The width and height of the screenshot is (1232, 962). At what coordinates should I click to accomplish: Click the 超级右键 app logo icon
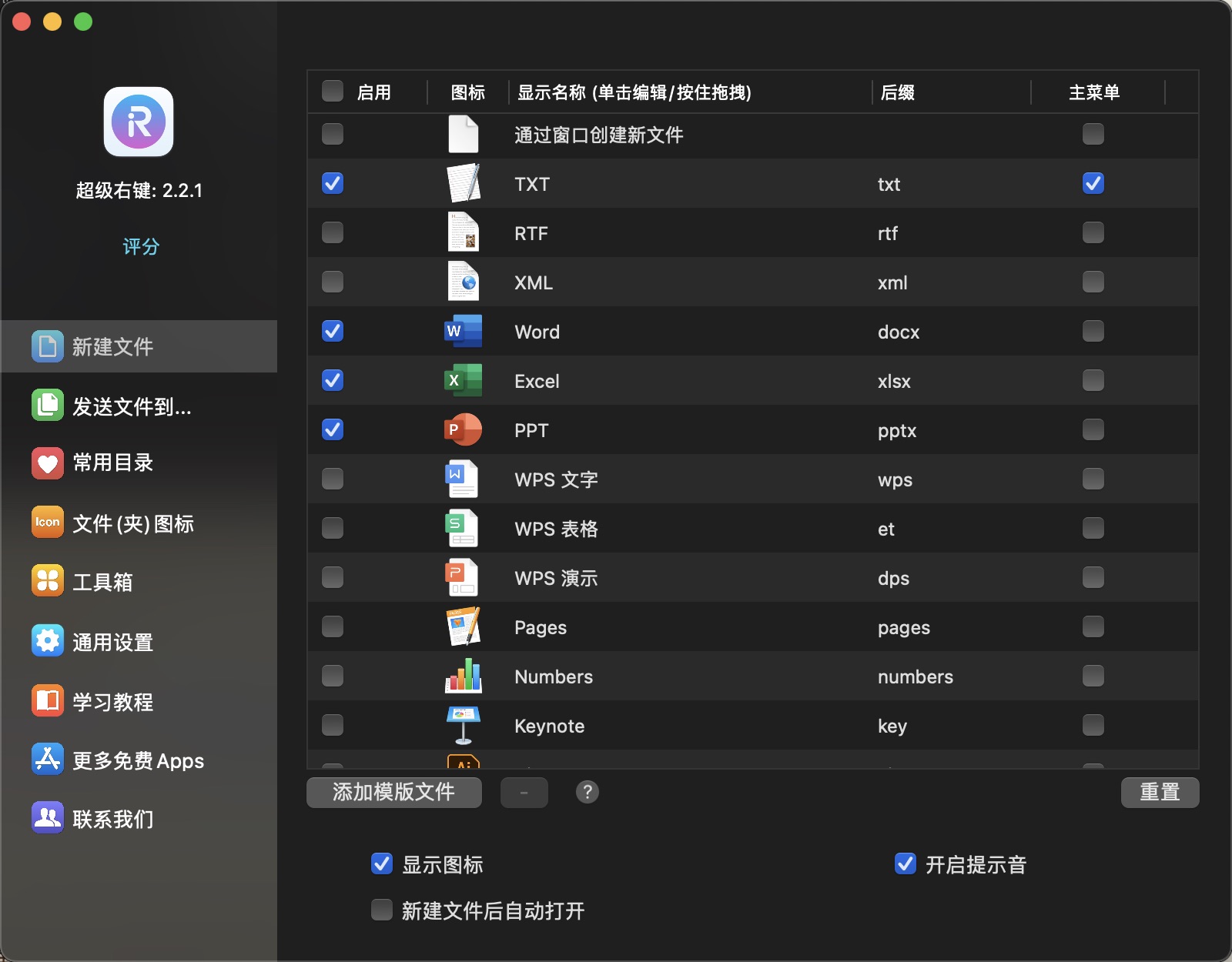tap(139, 122)
